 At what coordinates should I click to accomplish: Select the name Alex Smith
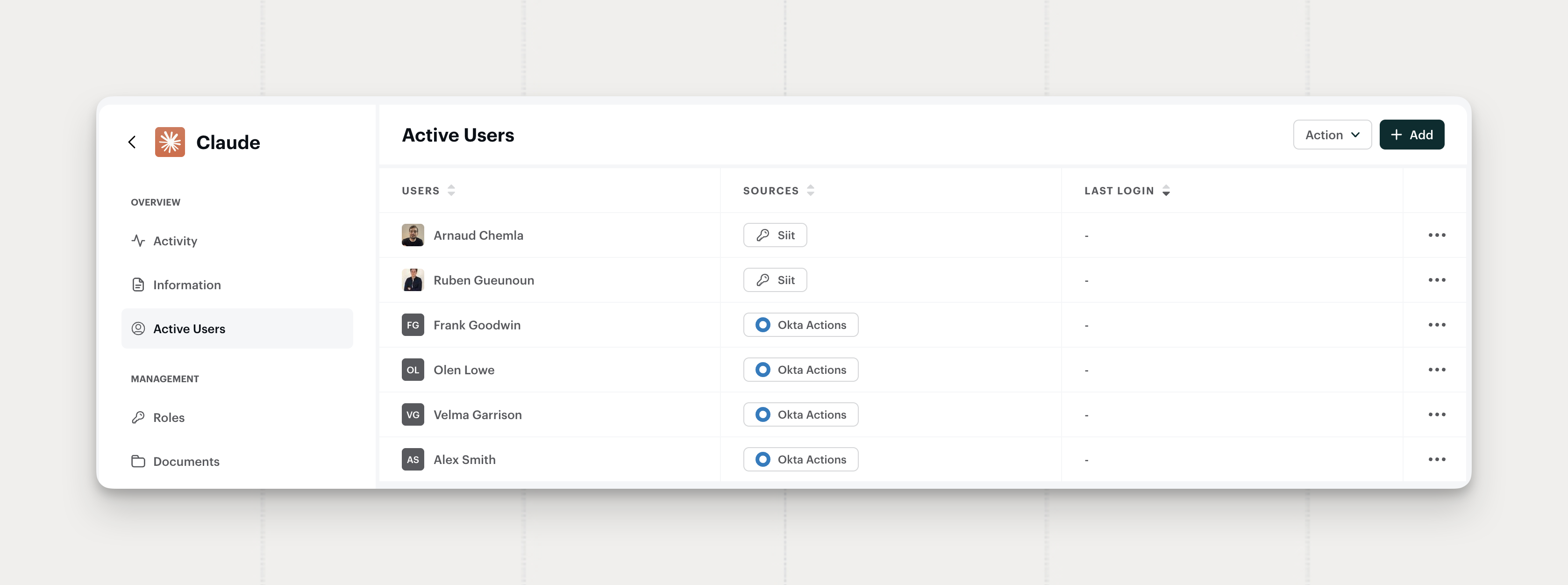(x=464, y=460)
